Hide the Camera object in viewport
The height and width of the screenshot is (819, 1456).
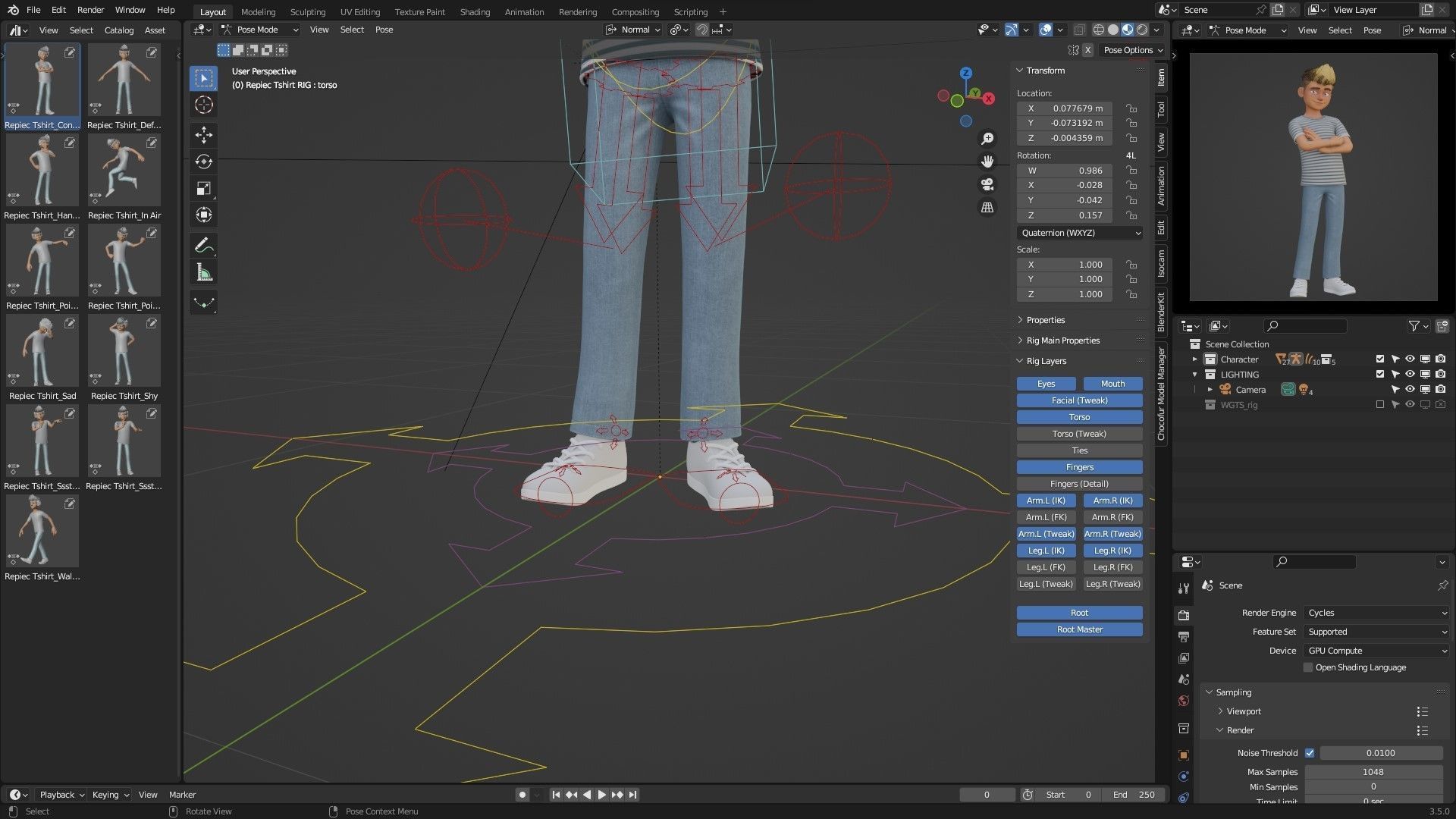[1410, 390]
